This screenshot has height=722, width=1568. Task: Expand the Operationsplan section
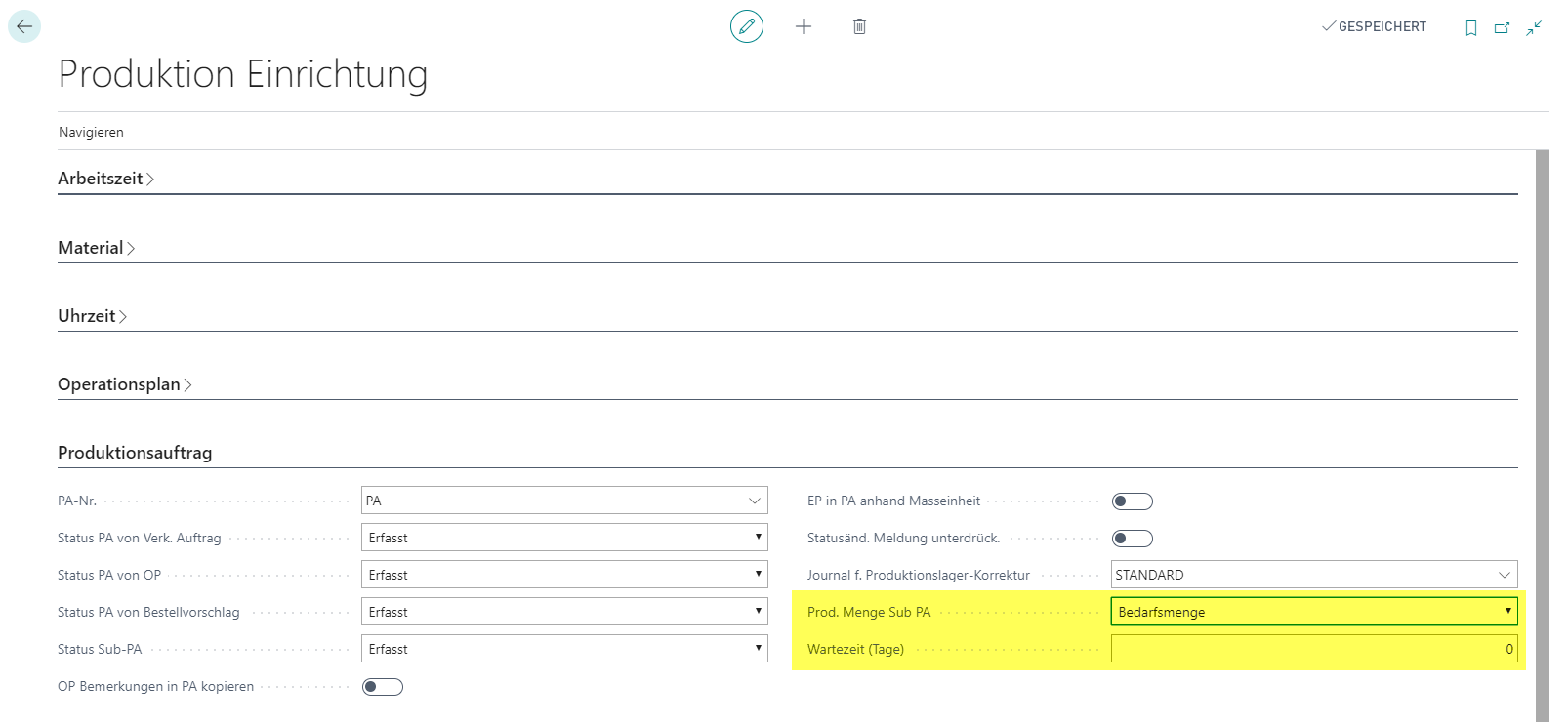pos(124,384)
